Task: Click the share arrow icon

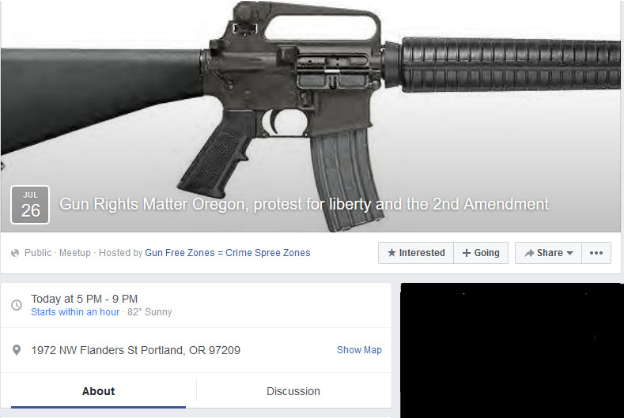Action: (x=529, y=253)
